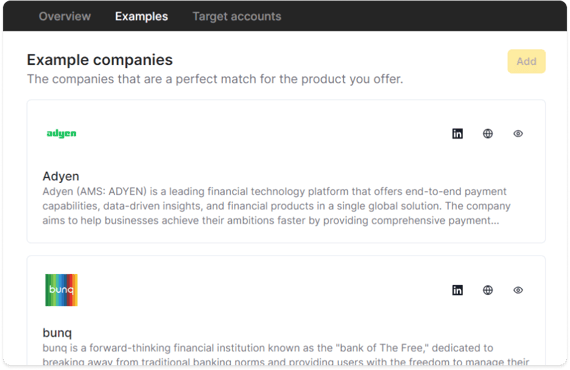Click the 'Example companies' heading
This screenshot has width=570, height=370.
pos(100,60)
